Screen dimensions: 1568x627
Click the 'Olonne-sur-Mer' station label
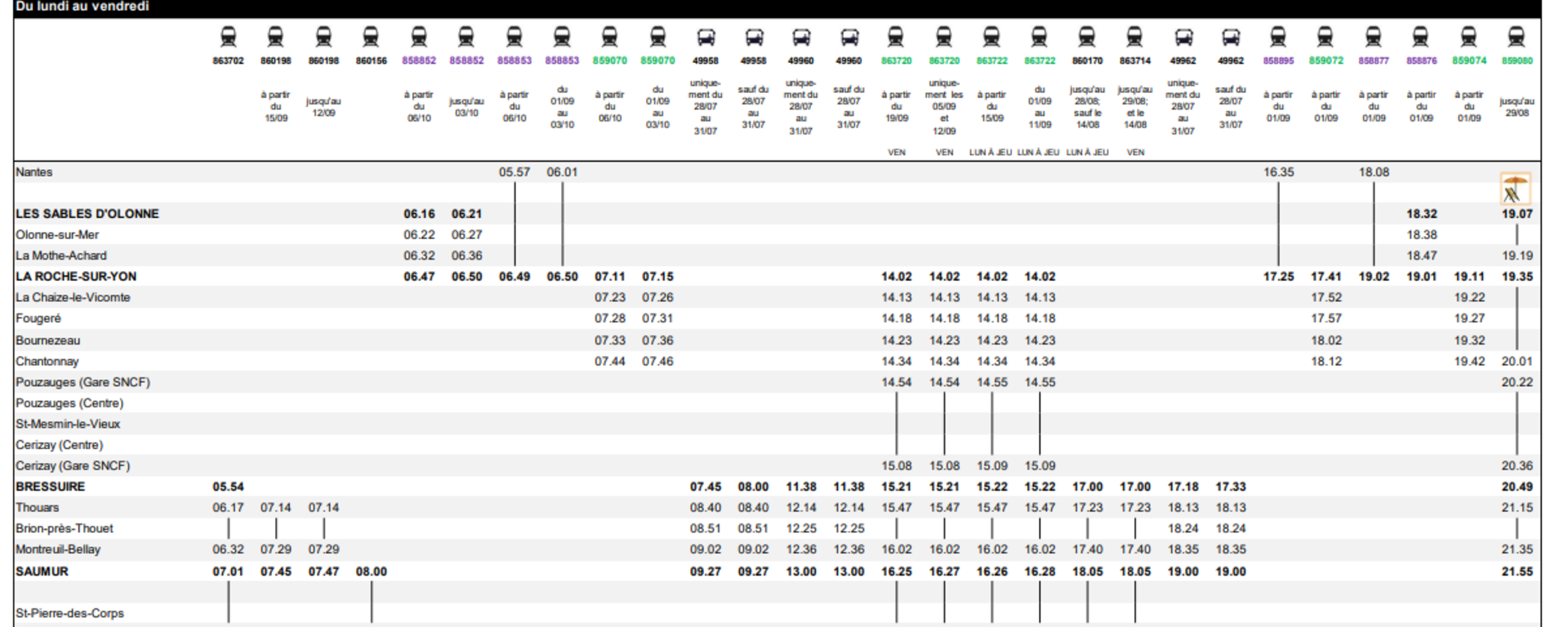tap(57, 235)
